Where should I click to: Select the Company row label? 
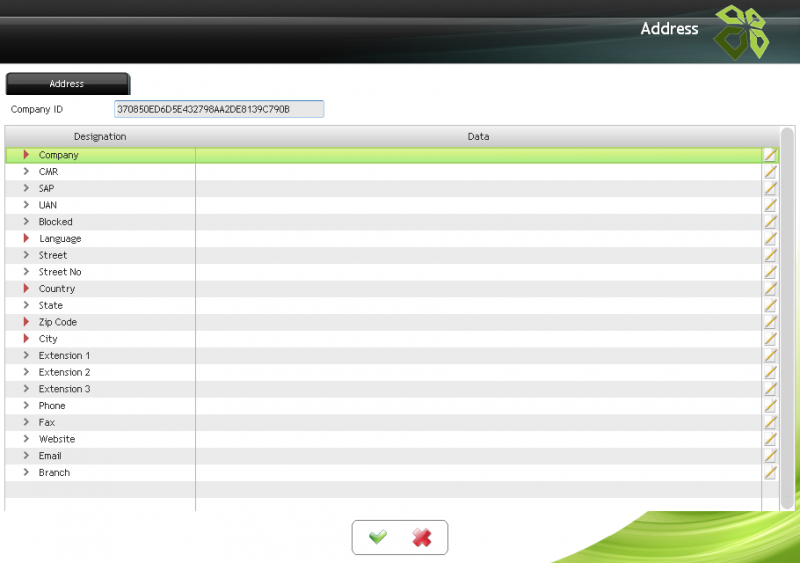click(59, 155)
